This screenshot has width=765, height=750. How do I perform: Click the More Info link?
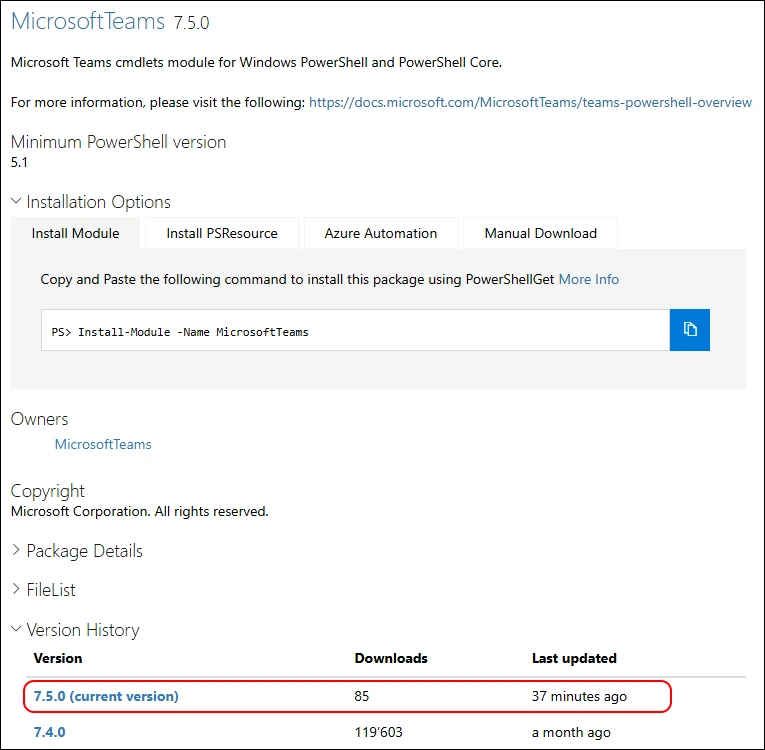pyautogui.click(x=588, y=279)
